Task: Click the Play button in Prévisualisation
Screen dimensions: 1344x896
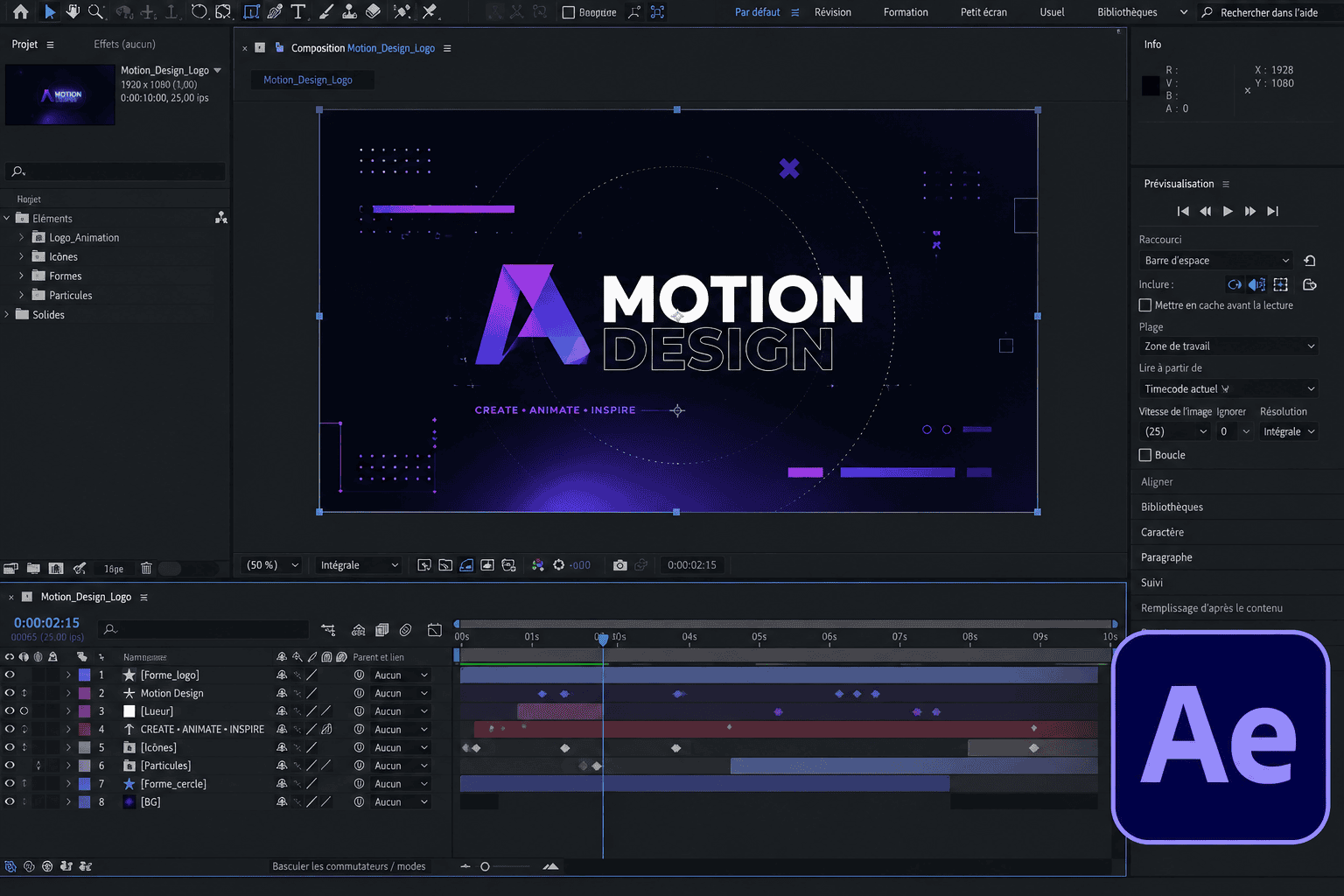Action: pos(1228,211)
